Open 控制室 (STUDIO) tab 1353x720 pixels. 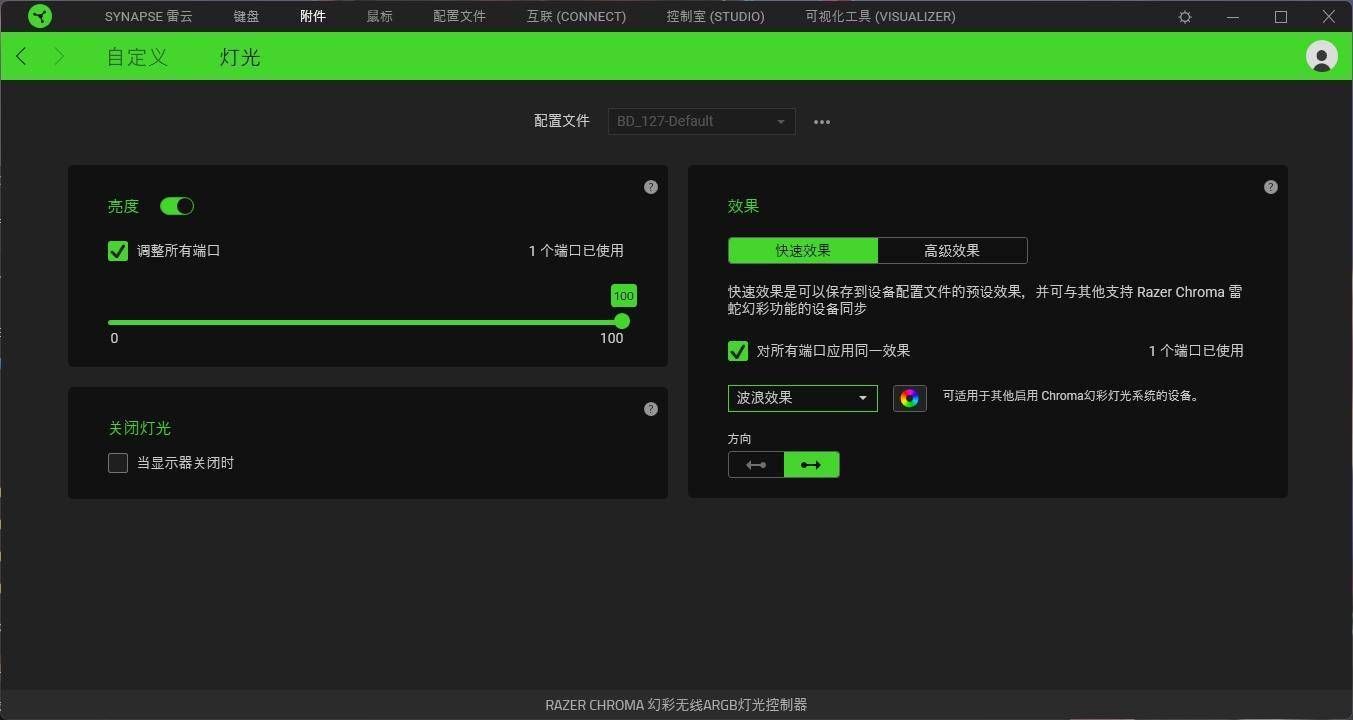pos(715,17)
